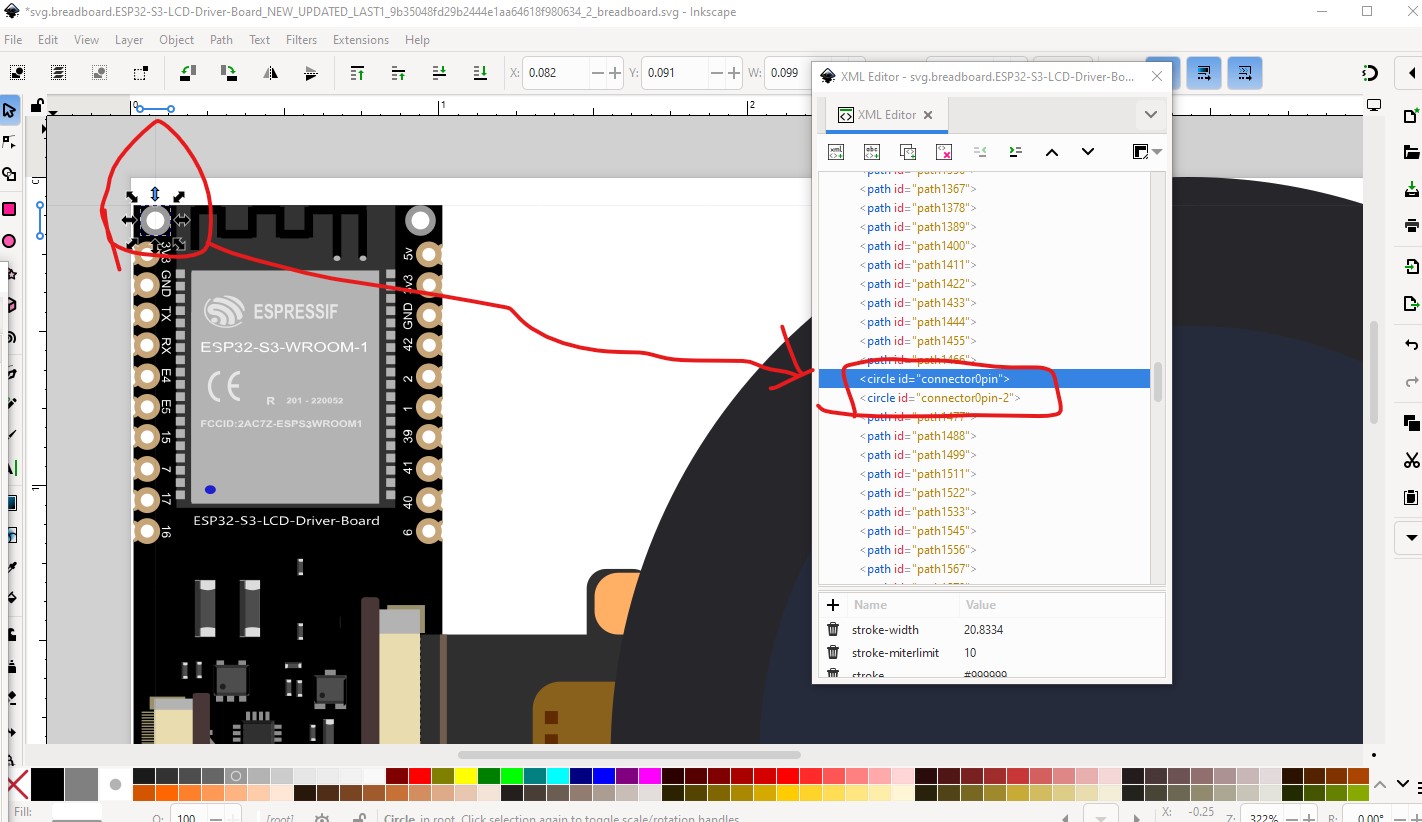Open XML Editor panel dropdown chevron
Viewport: 1422px width, 822px height.
click(1150, 115)
